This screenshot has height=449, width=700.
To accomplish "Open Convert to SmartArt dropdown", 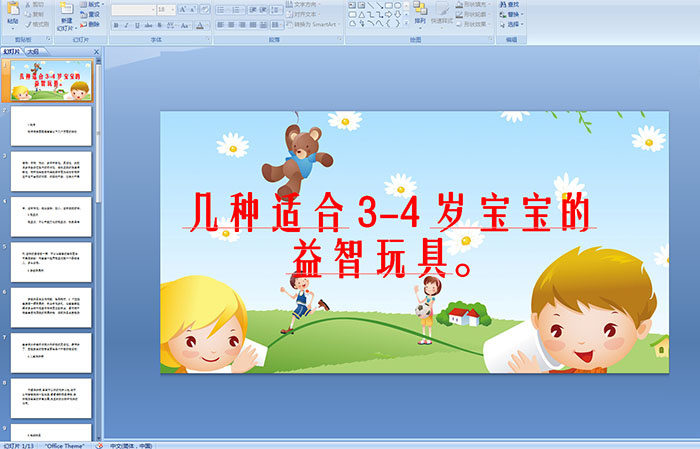I will [312, 24].
